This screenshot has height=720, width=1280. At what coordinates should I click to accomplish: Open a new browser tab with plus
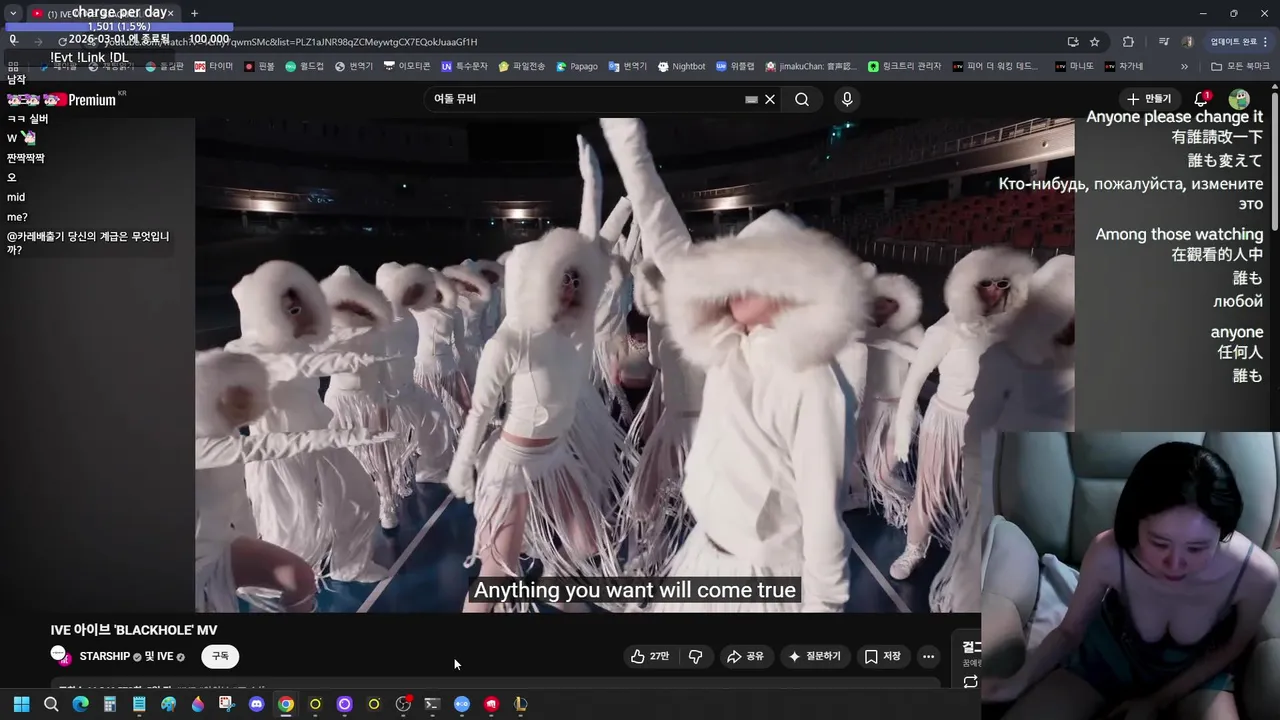click(x=194, y=13)
